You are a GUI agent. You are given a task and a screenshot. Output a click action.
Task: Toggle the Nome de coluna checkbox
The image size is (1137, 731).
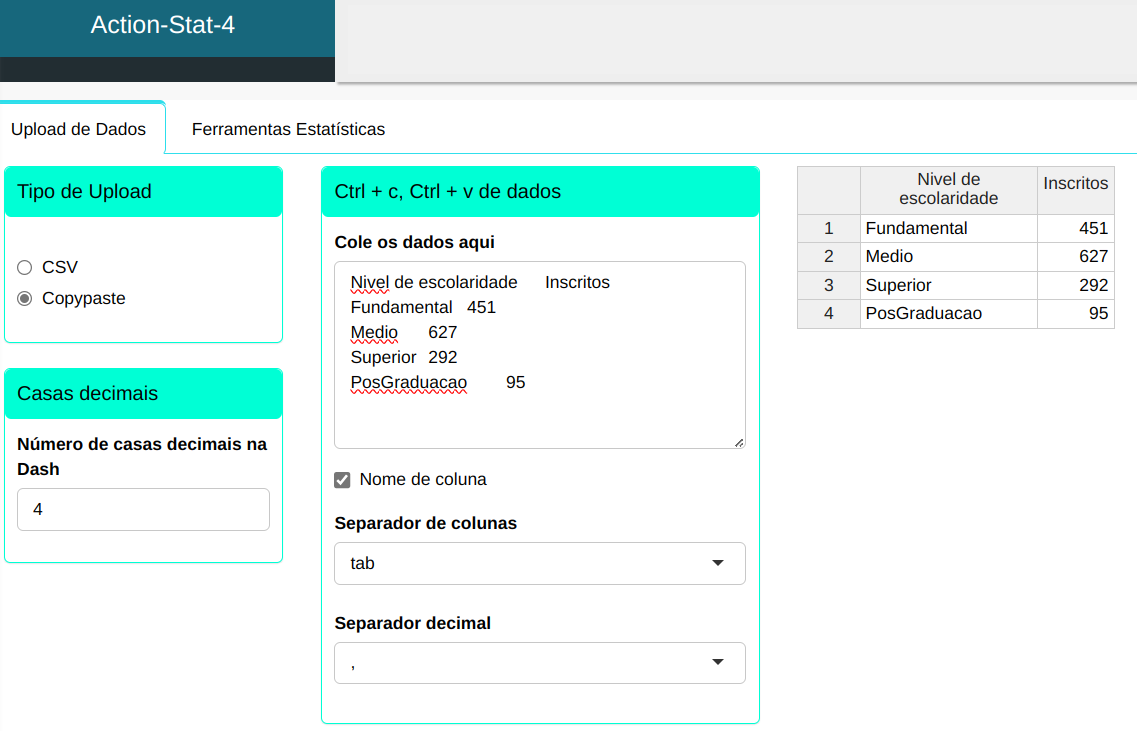tap(342, 480)
